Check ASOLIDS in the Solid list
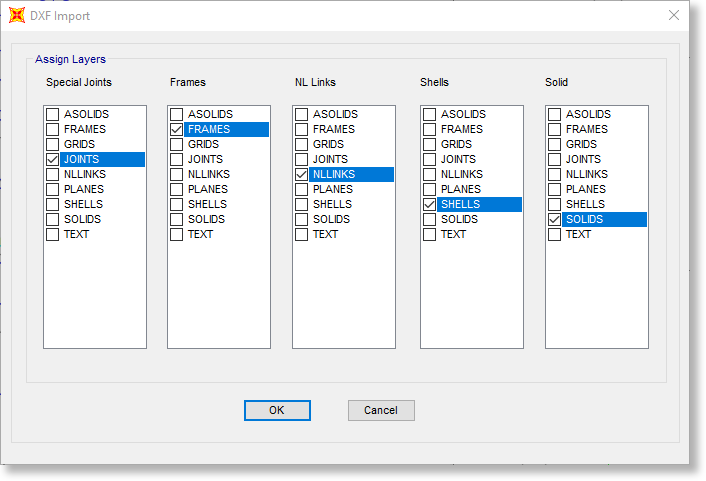Image resolution: width=706 pixels, height=481 pixels. [x=555, y=115]
